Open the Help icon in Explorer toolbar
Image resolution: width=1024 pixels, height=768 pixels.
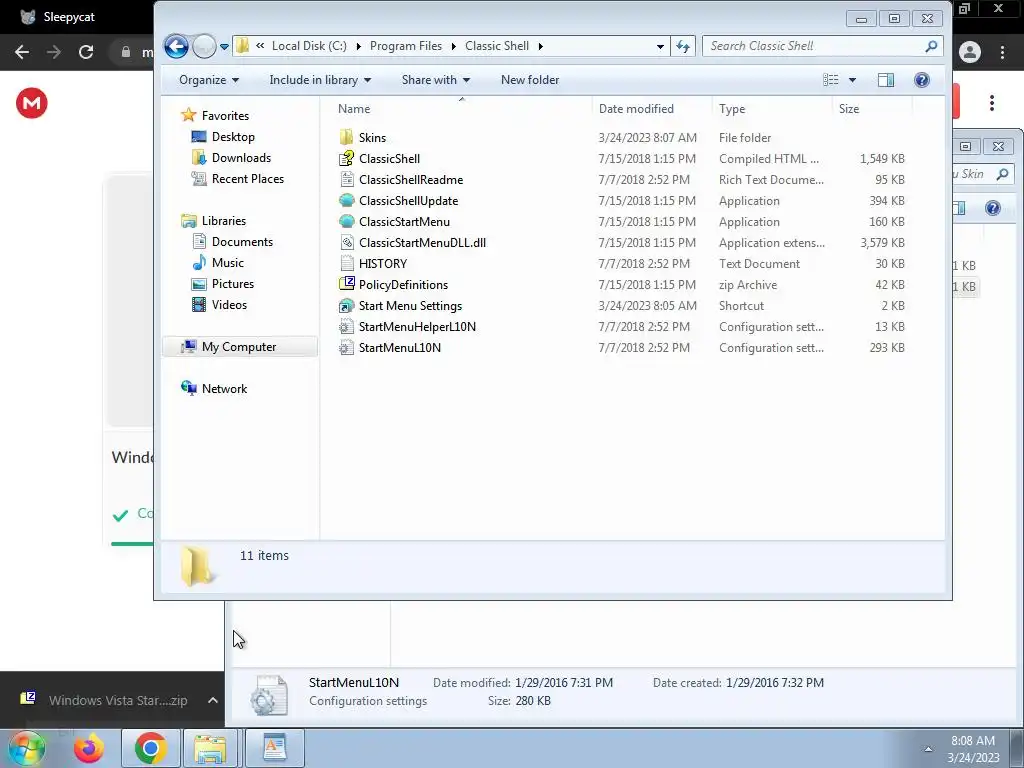pyautogui.click(x=921, y=80)
